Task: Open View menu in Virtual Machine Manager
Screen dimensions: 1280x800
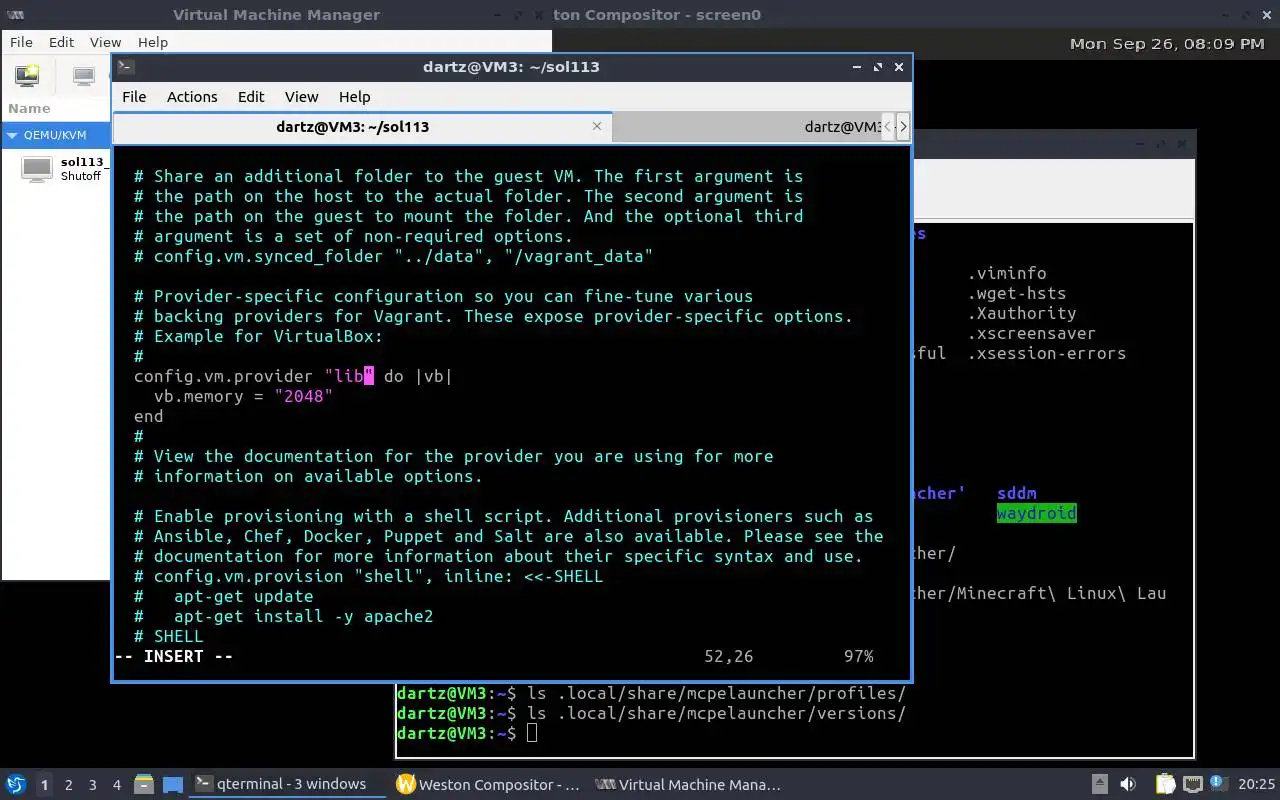Action: tap(105, 42)
